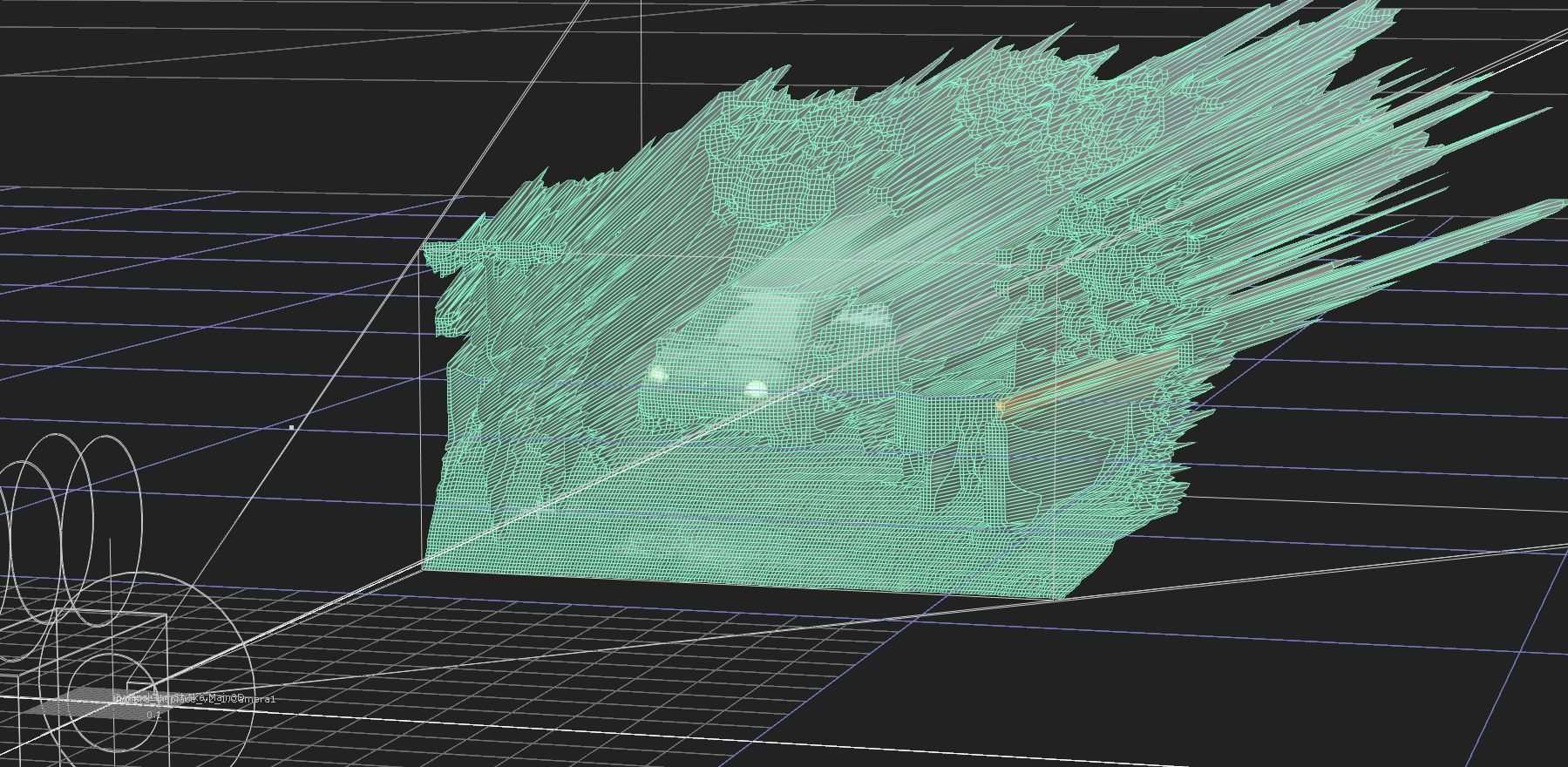Click the bounding box's bottom-right front corner
The image size is (1568, 767).
[1056, 598]
